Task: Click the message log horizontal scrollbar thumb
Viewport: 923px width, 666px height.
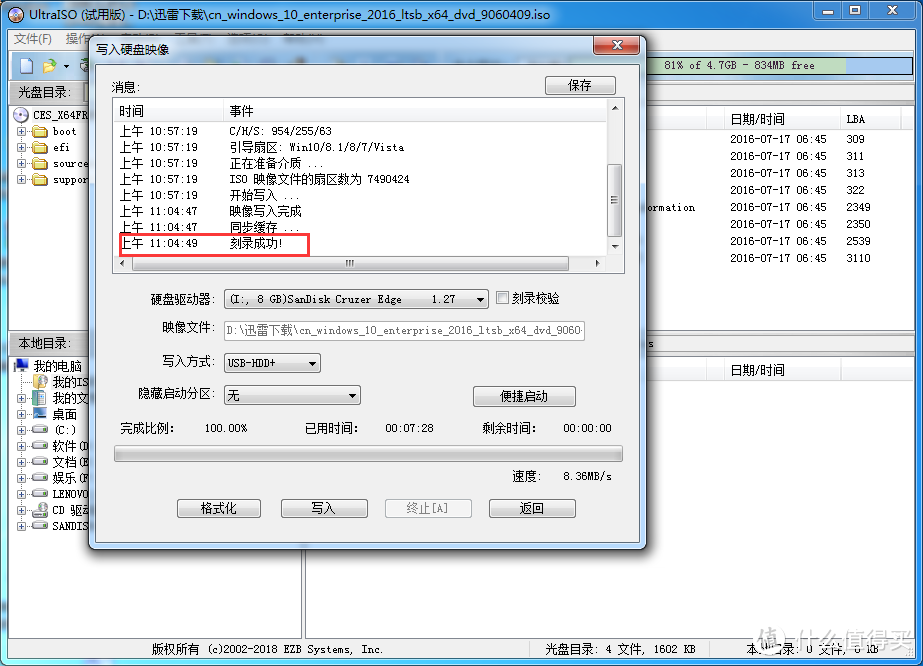Action: [x=350, y=263]
